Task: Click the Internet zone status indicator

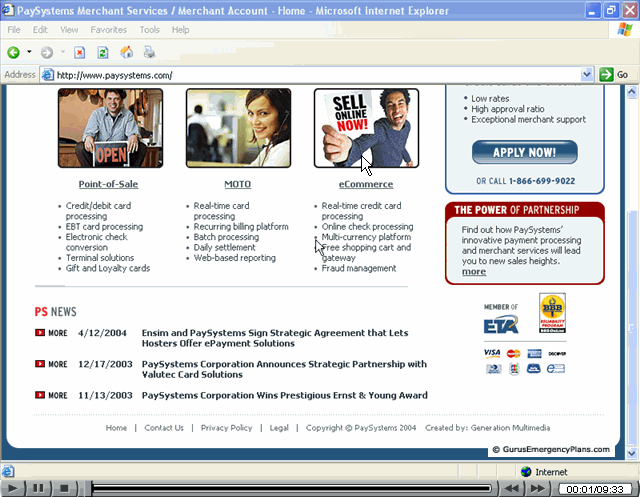Action: tap(544, 472)
